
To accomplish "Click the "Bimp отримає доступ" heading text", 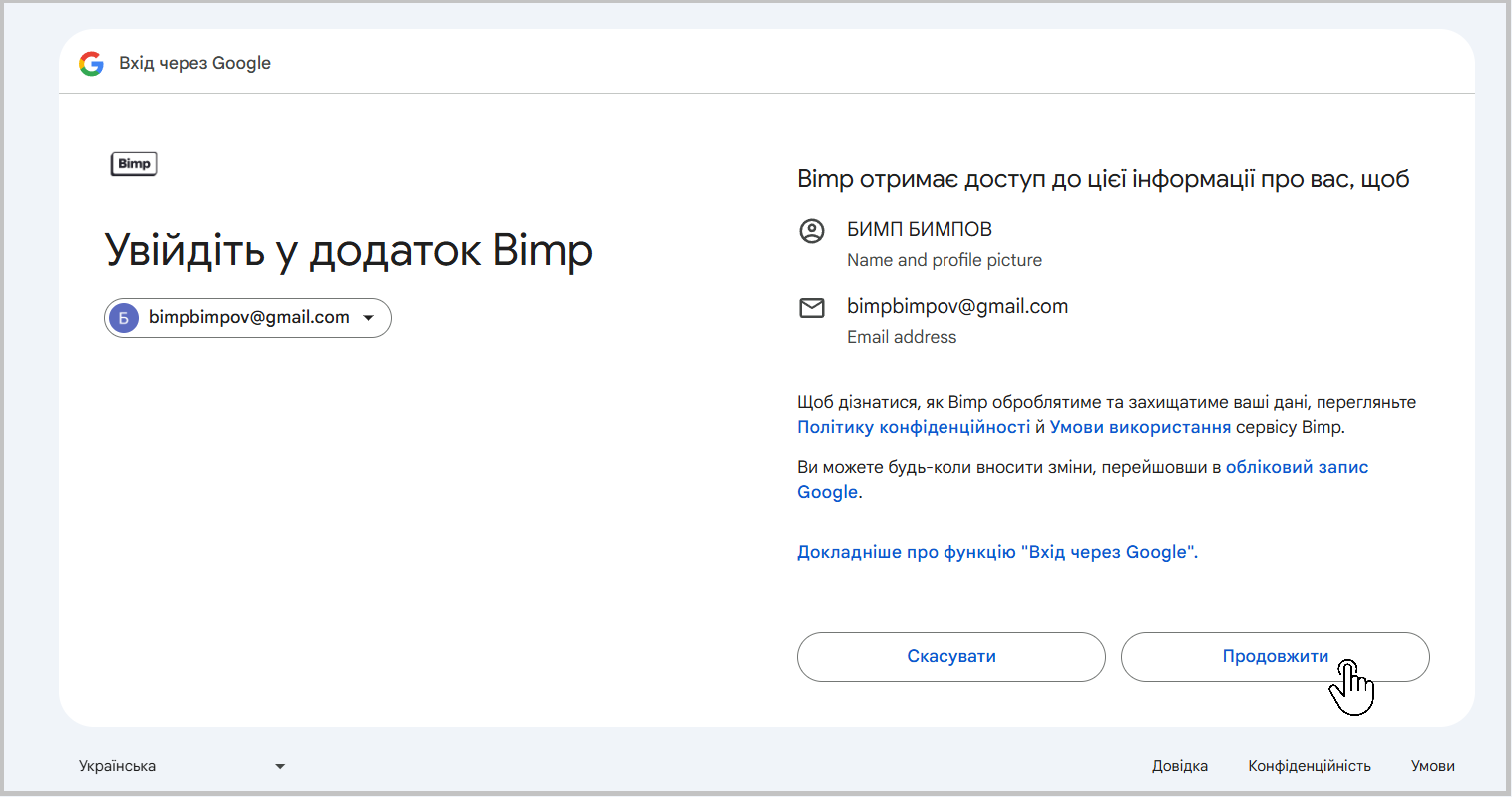I will [x=1103, y=179].
